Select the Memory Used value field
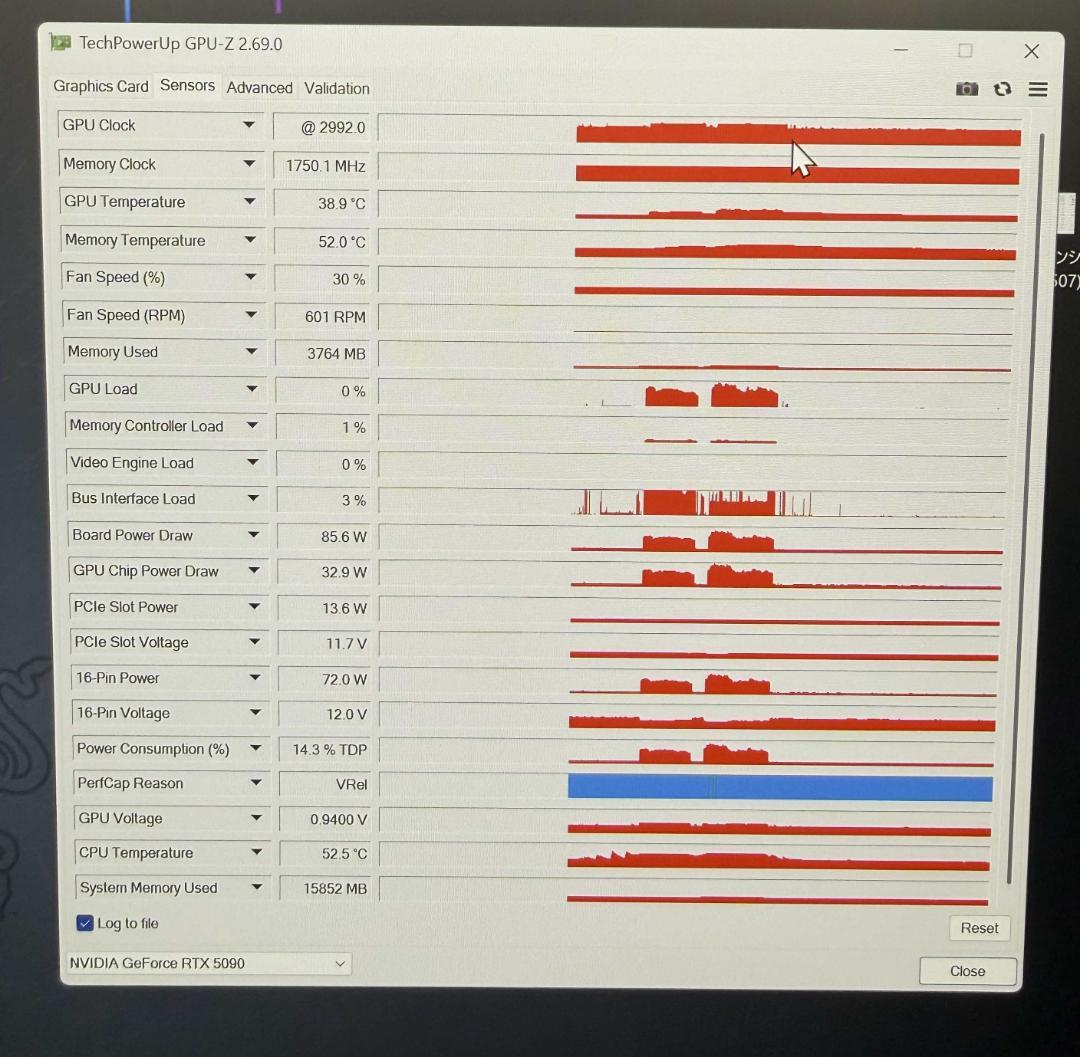Image resolution: width=1080 pixels, height=1057 pixels. pos(322,354)
